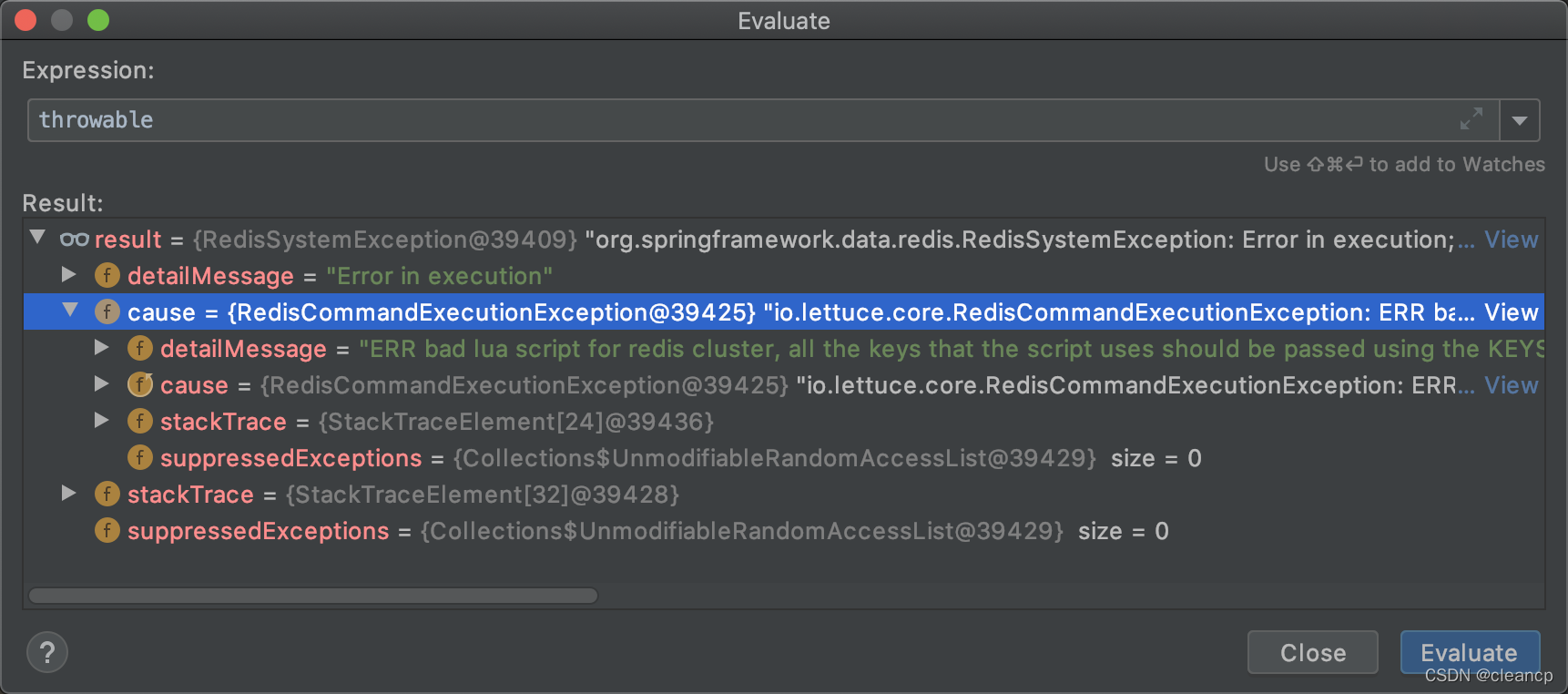
Task: Collapse the selected cause RedisCommandExecutionException node
Action: [70, 311]
